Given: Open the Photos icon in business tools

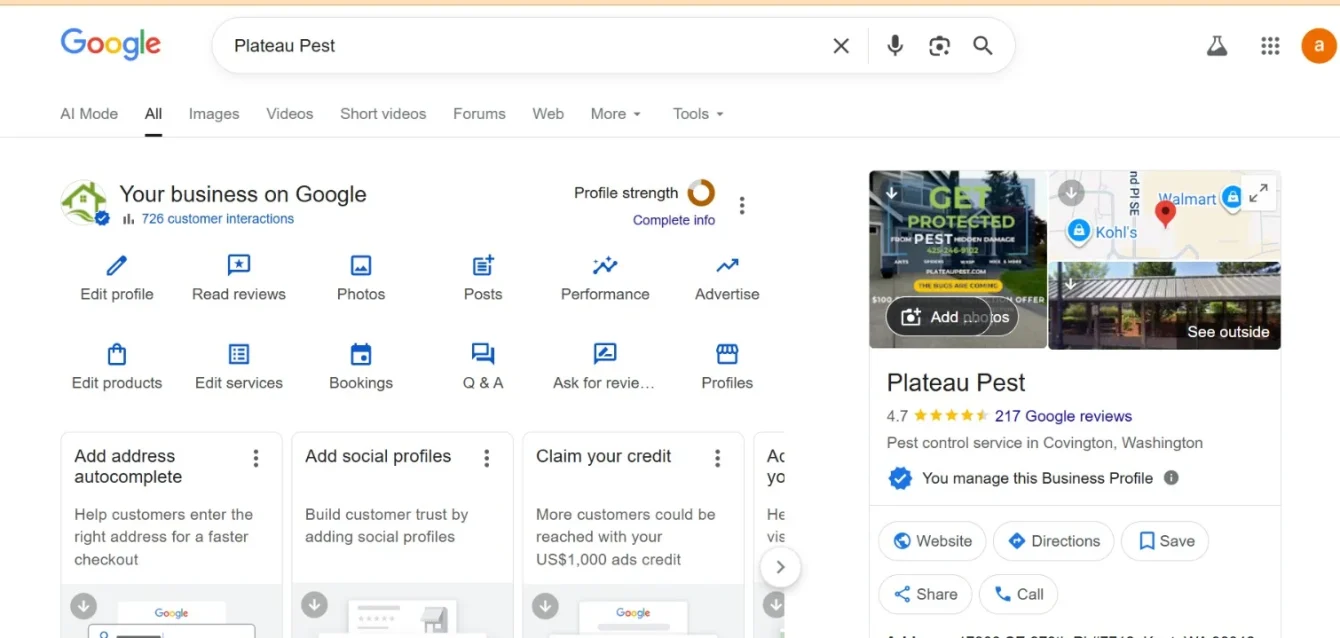Looking at the screenshot, I should 361,265.
